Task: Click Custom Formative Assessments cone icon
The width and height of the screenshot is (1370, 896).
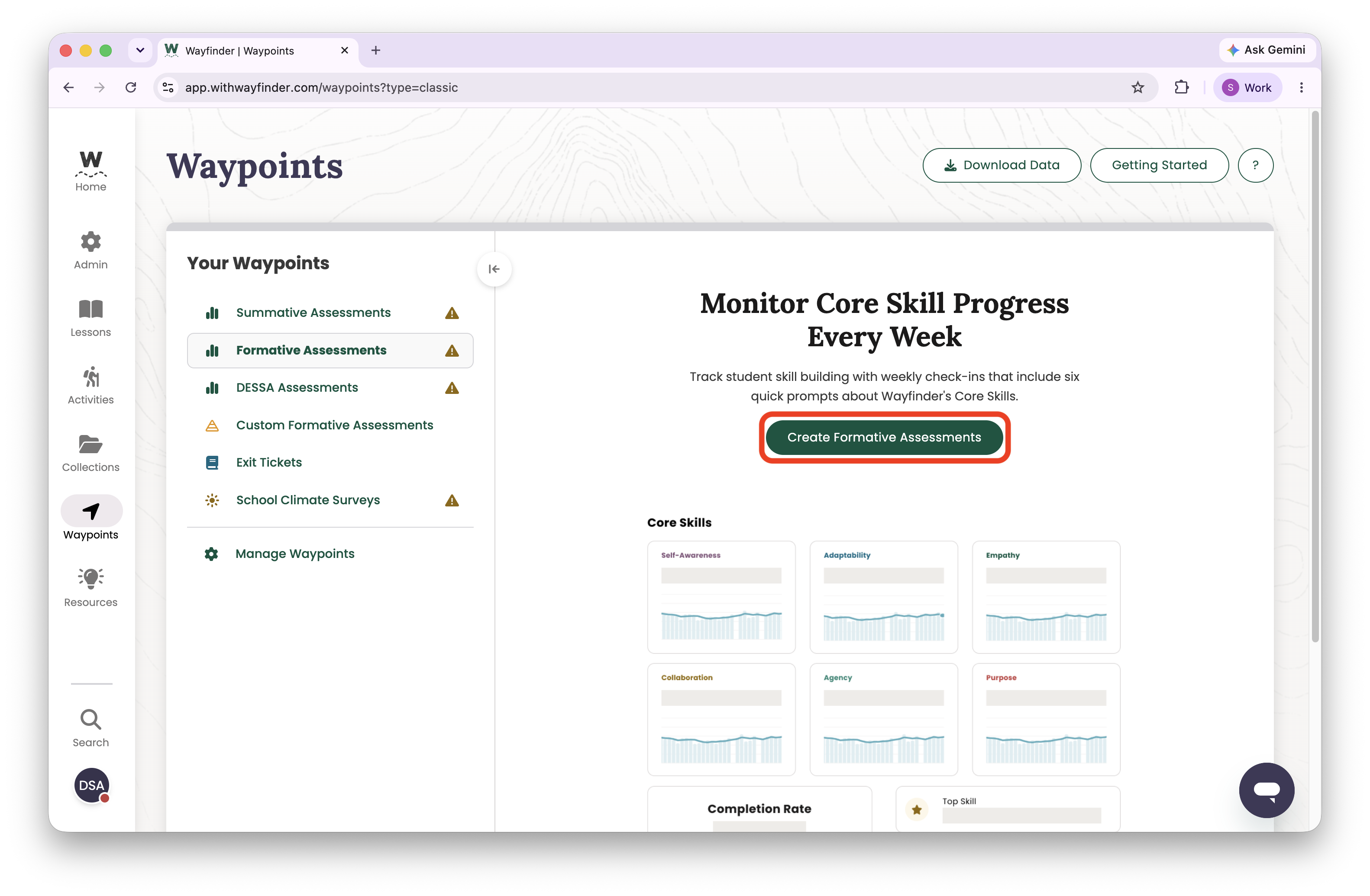Action: pos(213,425)
